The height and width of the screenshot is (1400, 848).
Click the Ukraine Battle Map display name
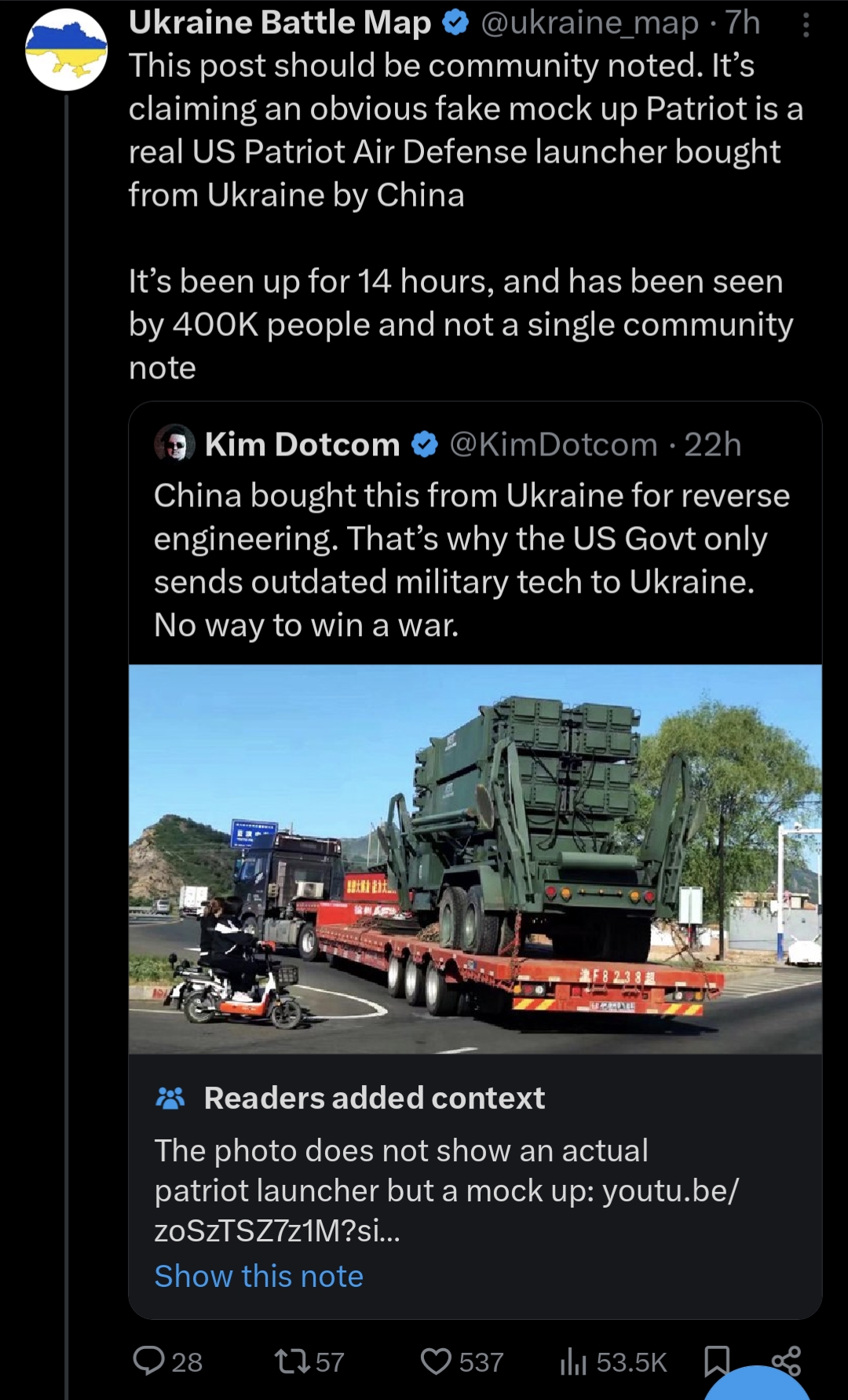(280, 23)
